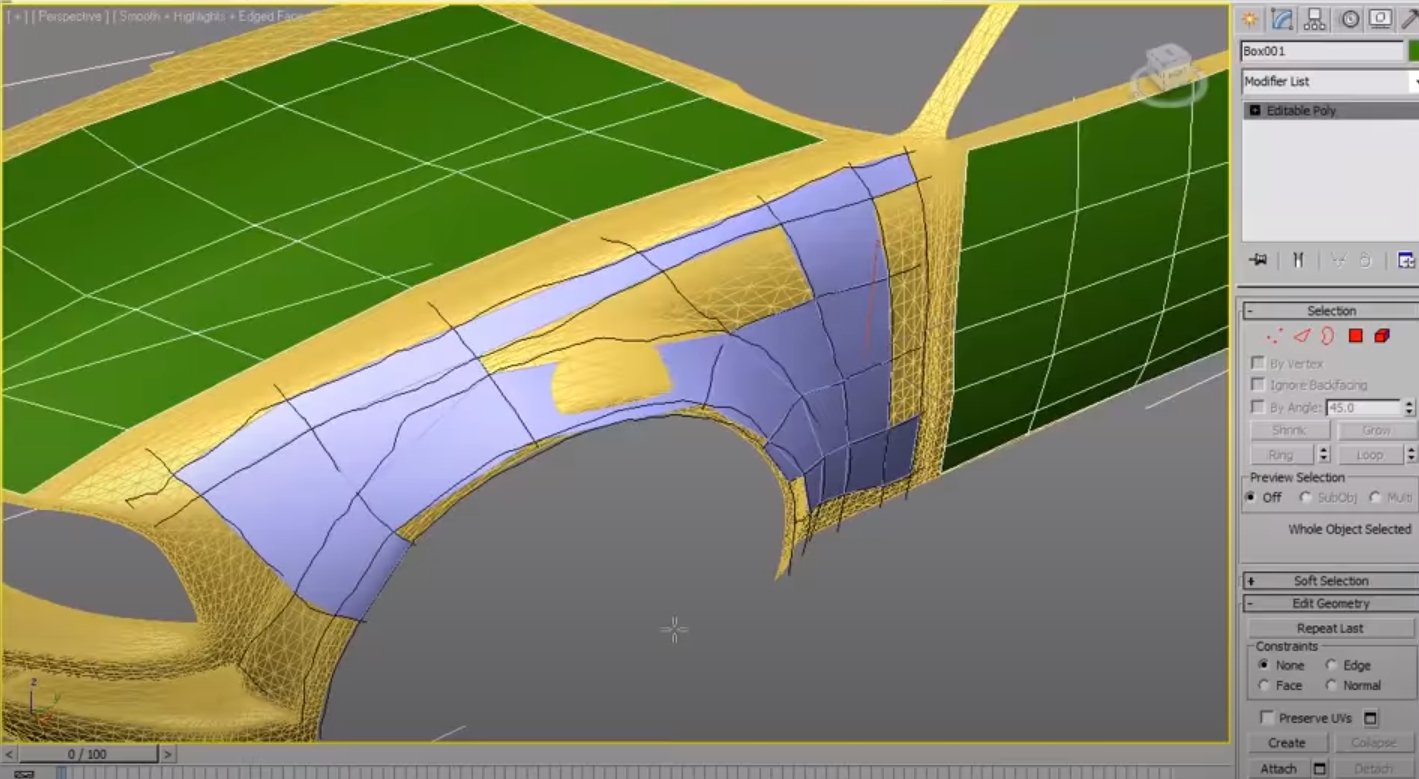This screenshot has height=779, width=1419.
Task: Select Polygon sub-object level
Action: click(x=1355, y=336)
